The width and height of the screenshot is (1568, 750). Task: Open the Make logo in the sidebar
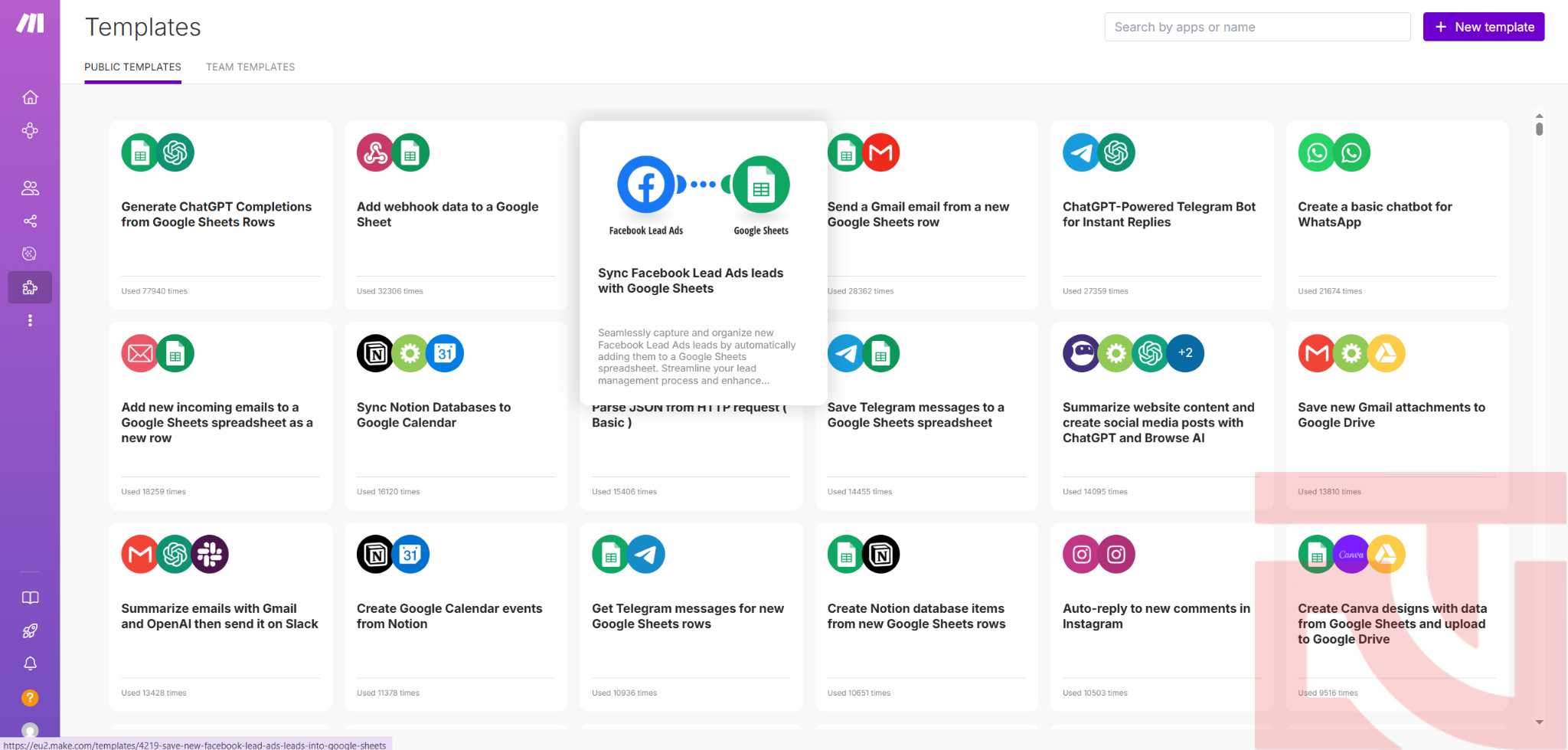pyautogui.click(x=30, y=23)
